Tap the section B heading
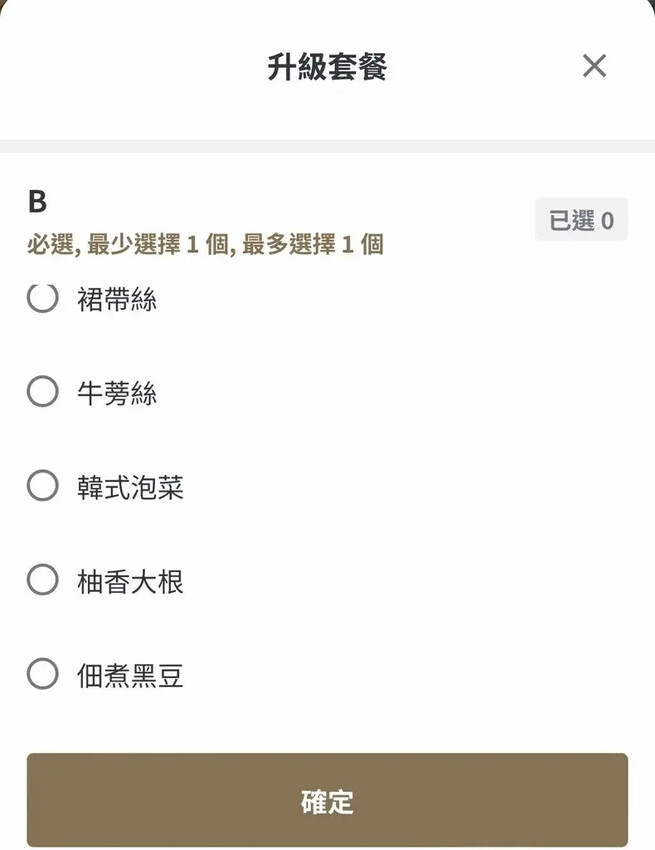Screen dimensions: 655x850 click(37, 202)
